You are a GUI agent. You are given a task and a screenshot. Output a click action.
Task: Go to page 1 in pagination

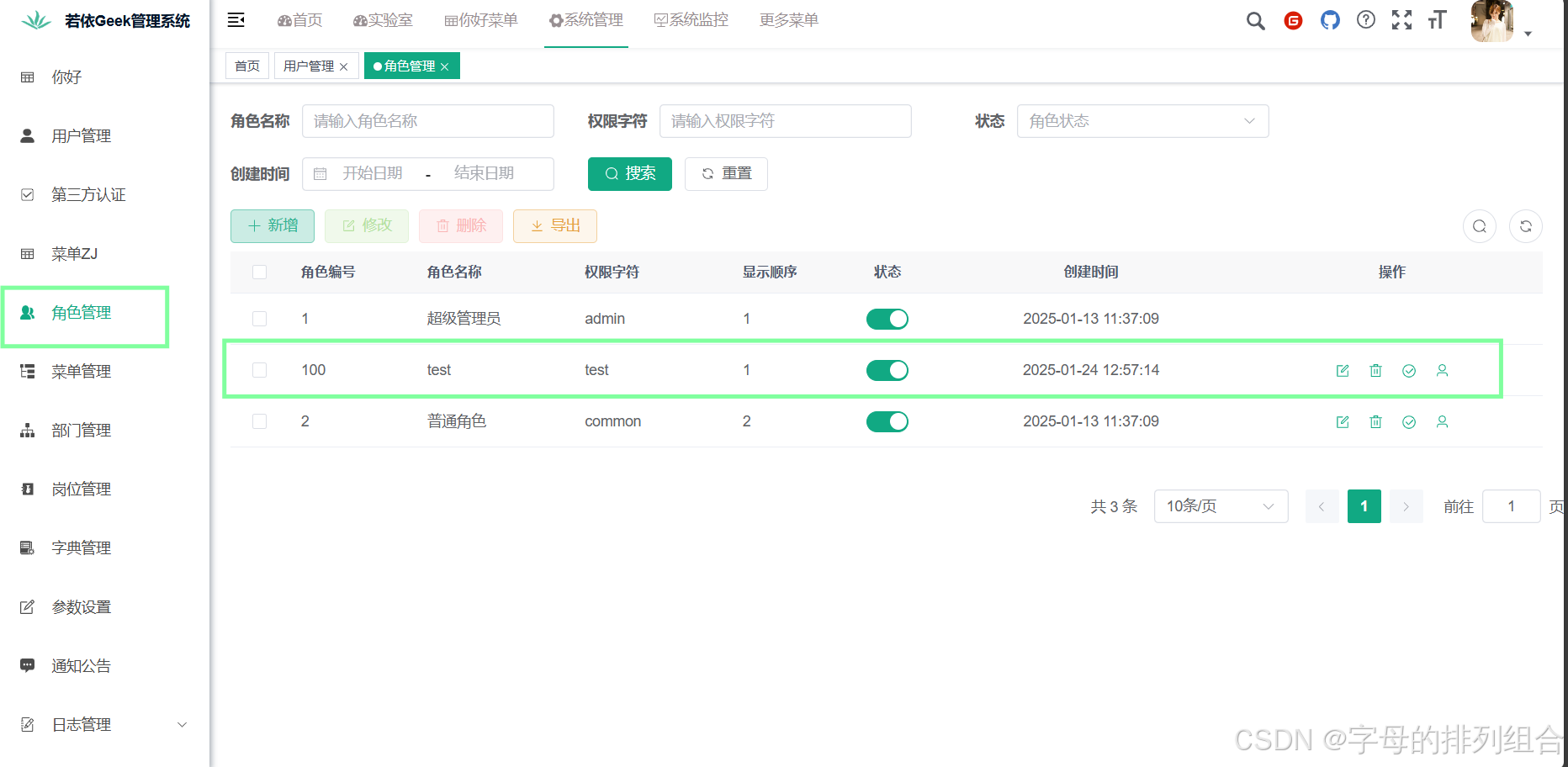pos(1364,506)
